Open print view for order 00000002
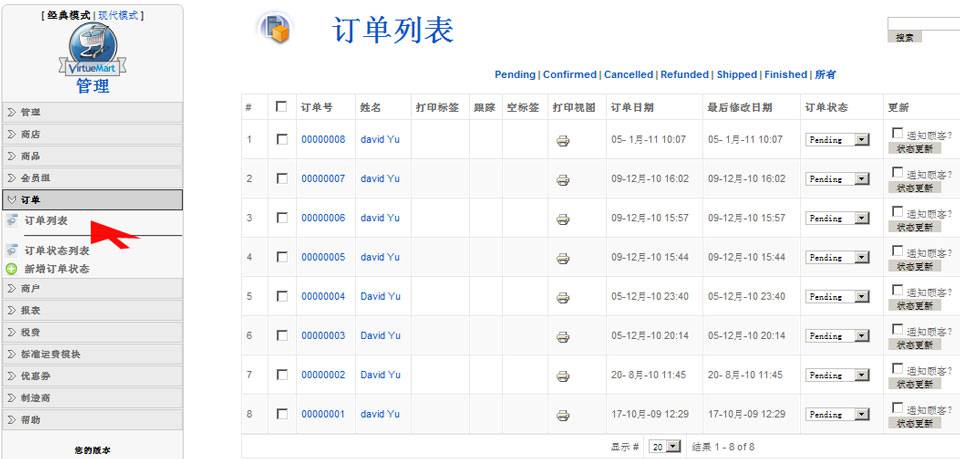 [x=563, y=376]
